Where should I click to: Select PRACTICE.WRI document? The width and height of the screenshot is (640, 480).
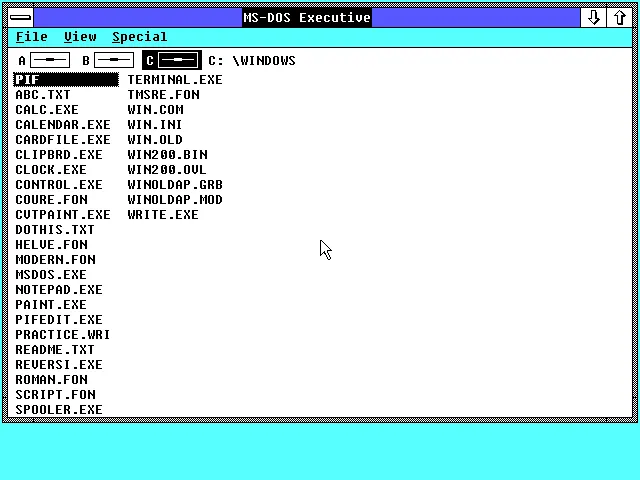[63, 335]
